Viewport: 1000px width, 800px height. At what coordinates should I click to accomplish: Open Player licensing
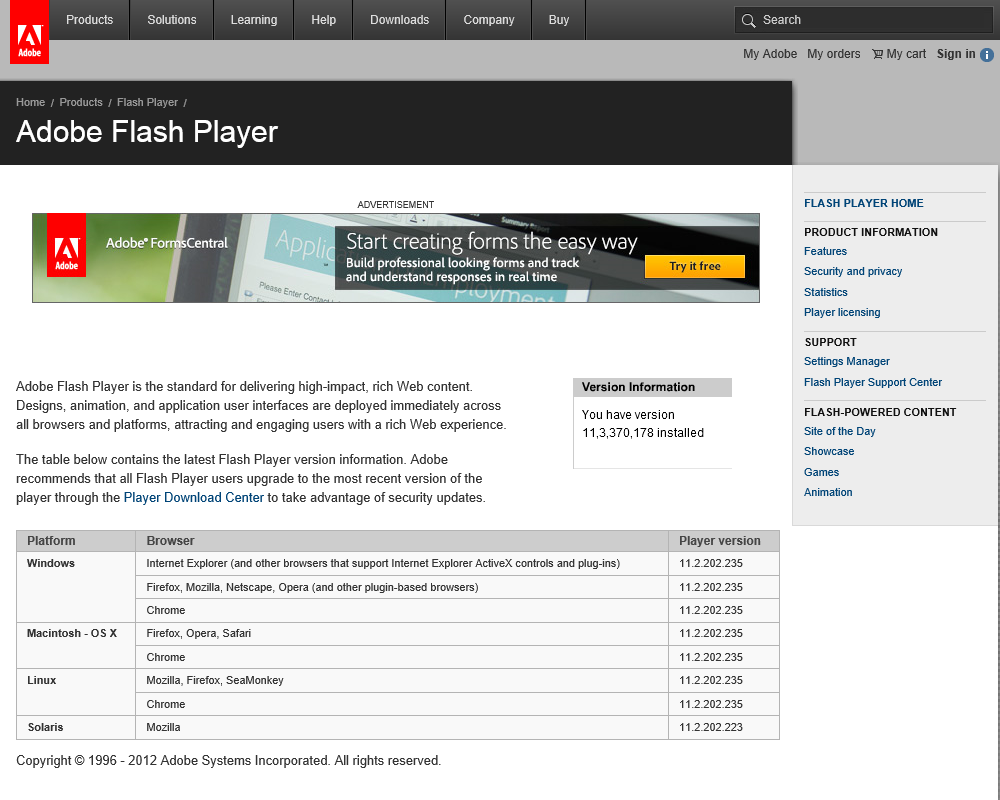tap(842, 312)
